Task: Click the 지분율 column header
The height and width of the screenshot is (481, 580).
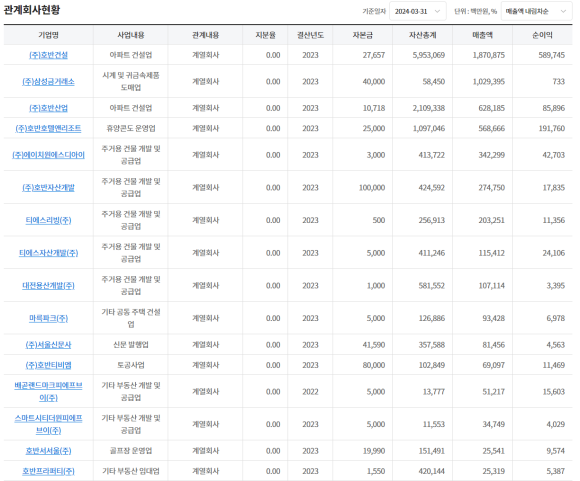Action: click(266, 35)
